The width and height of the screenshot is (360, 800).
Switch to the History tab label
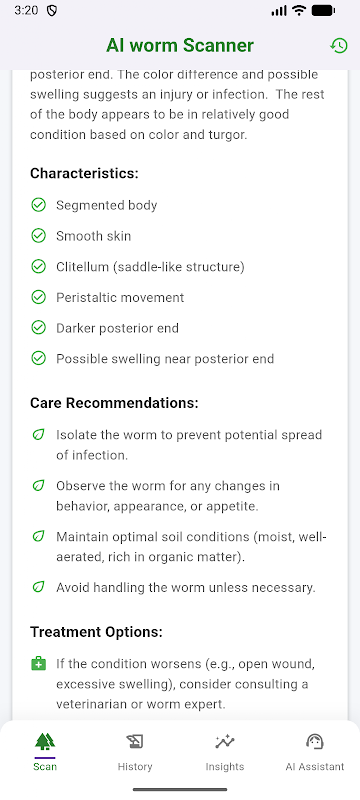tap(135, 766)
